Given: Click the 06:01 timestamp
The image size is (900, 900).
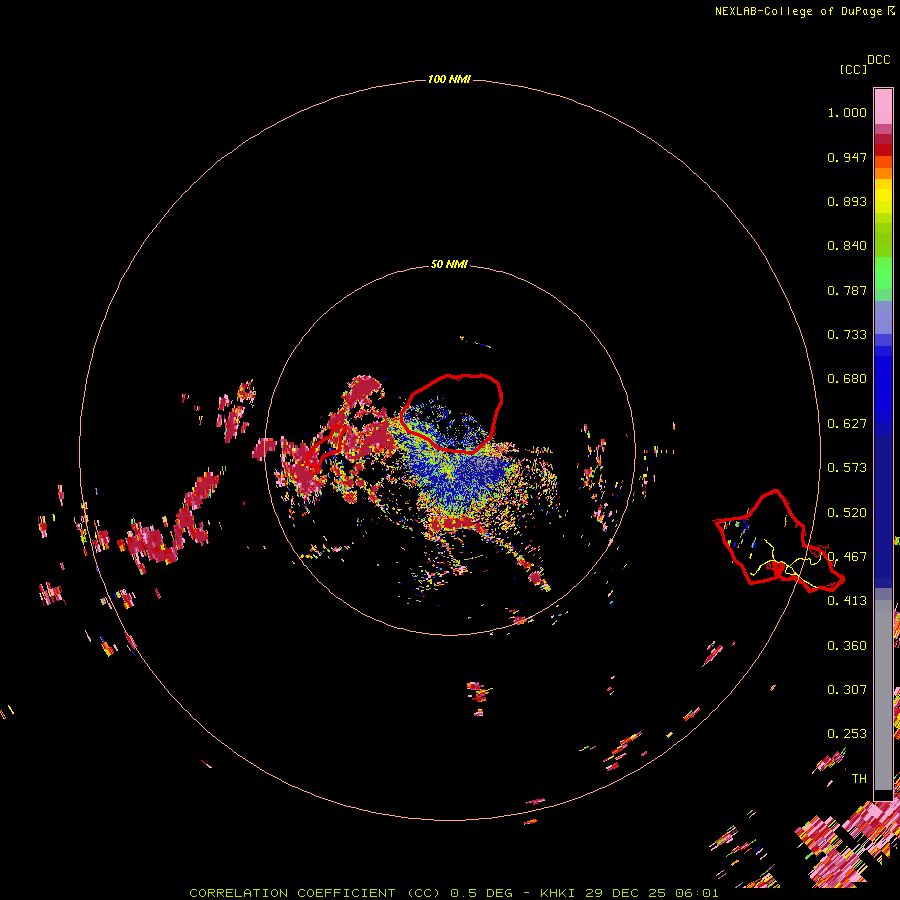Looking at the screenshot, I should click(697, 893).
